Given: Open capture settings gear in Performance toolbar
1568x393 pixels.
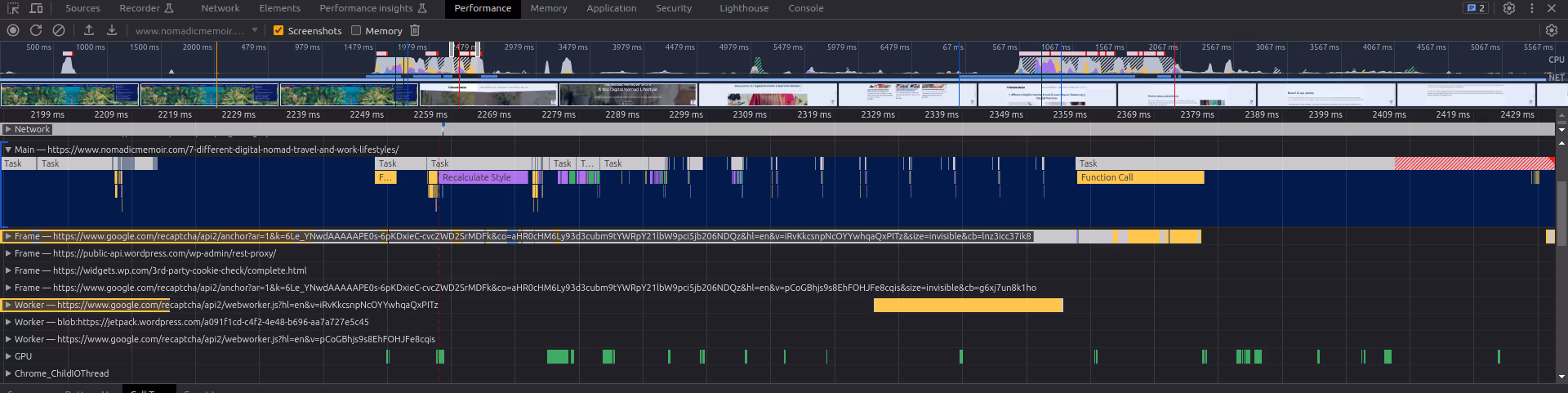Looking at the screenshot, I should 1552,30.
